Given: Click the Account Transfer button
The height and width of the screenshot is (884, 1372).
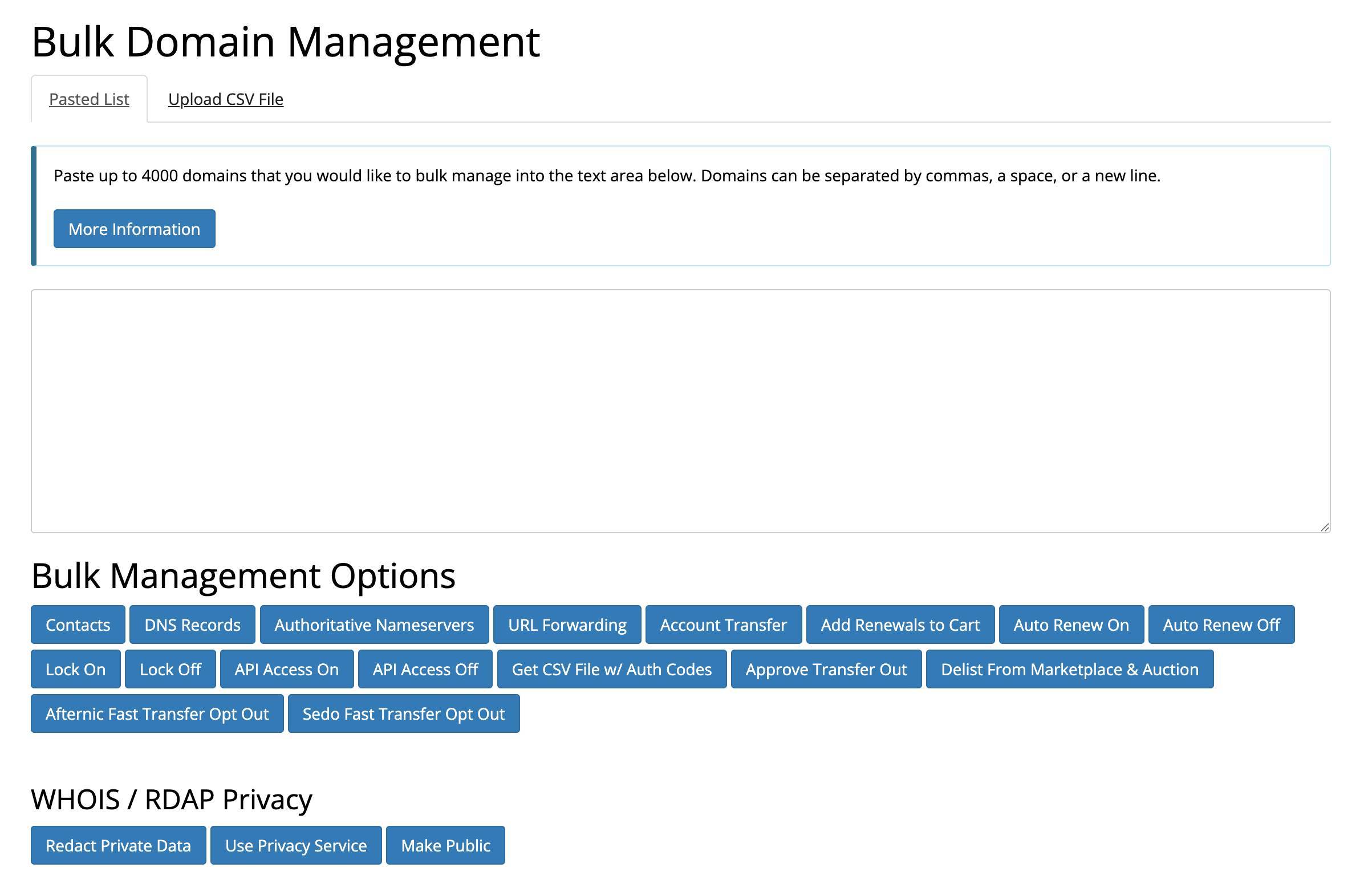Looking at the screenshot, I should point(723,625).
